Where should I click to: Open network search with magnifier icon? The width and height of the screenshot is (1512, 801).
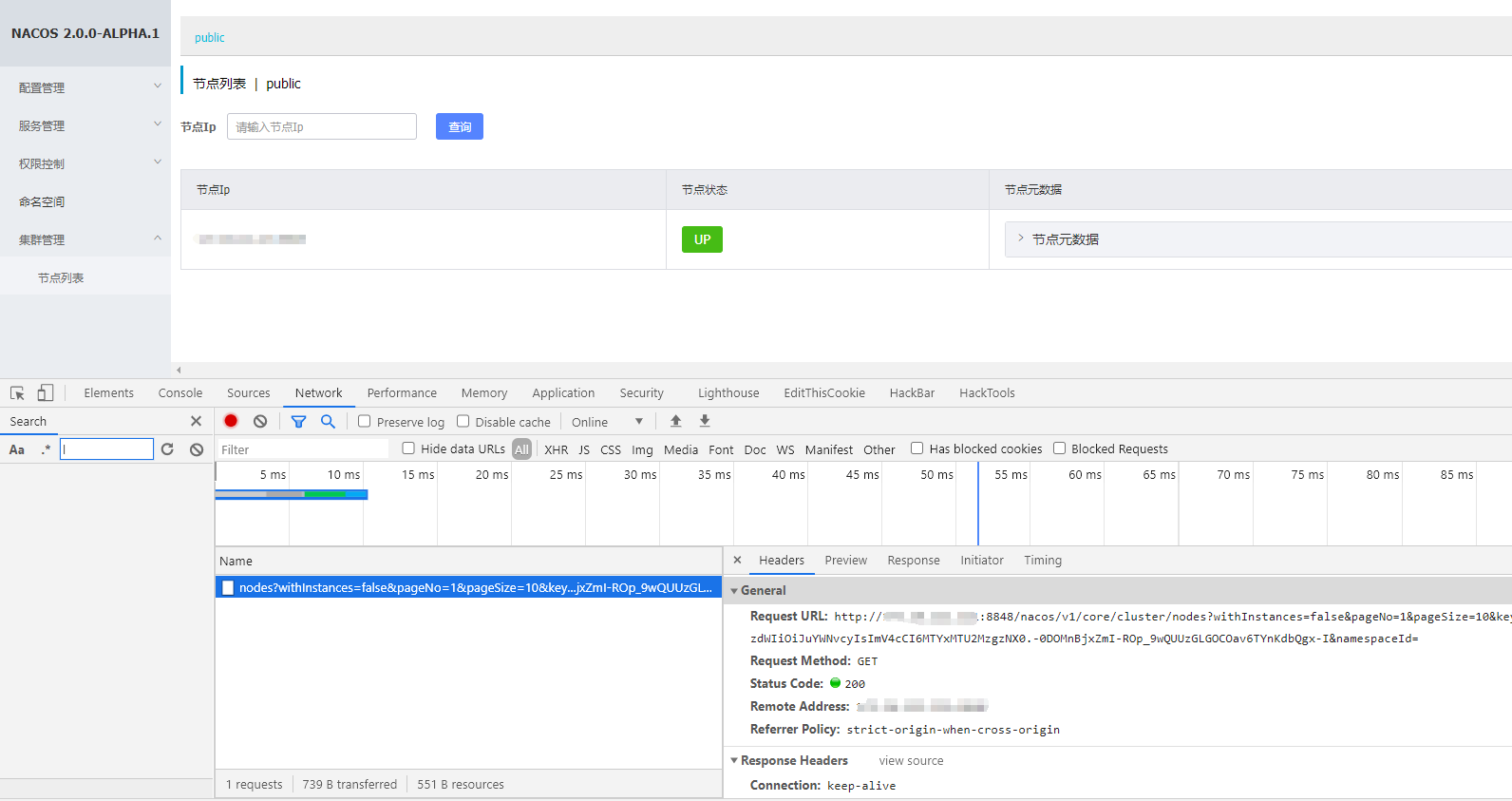[328, 421]
